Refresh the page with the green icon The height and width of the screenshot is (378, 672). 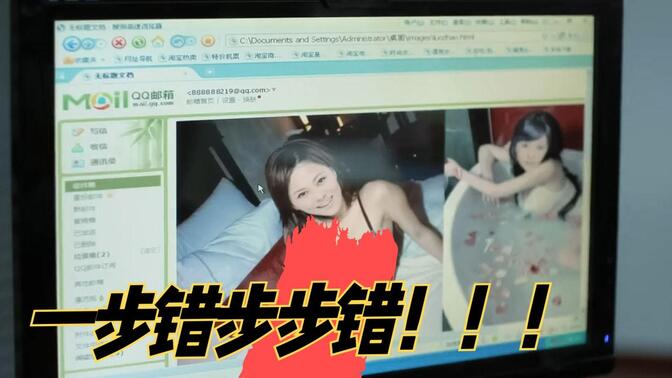(138, 42)
